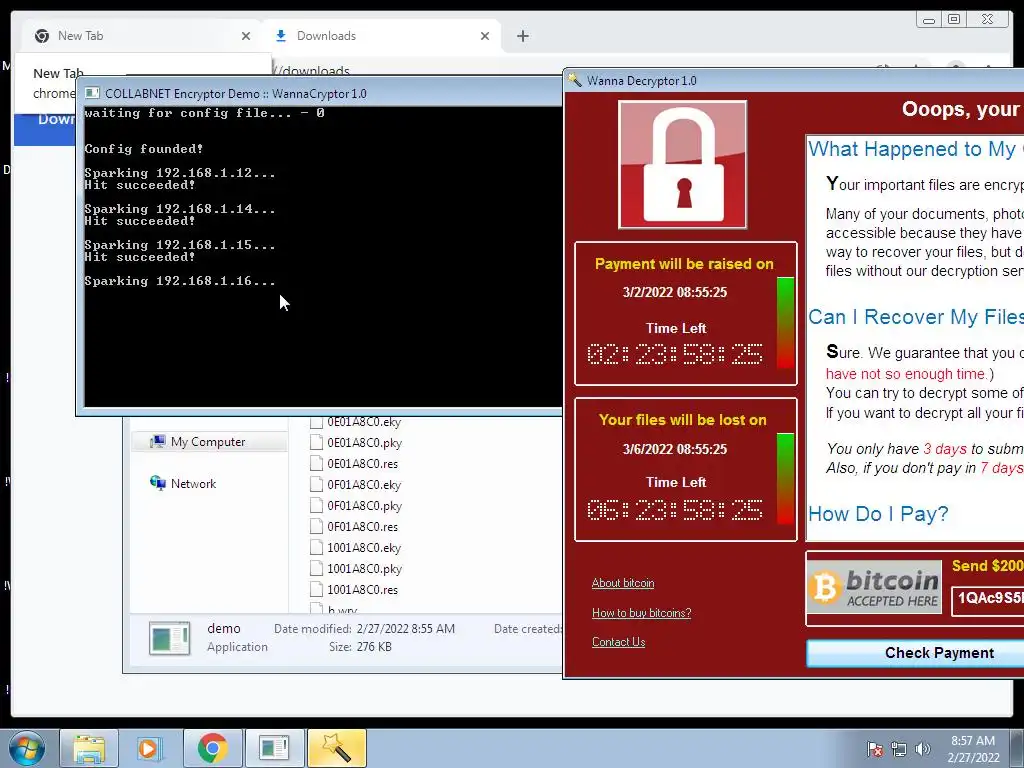Click the What Happened to My heading
The width and height of the screenshot is (1024, 768).
pos(916,149)
